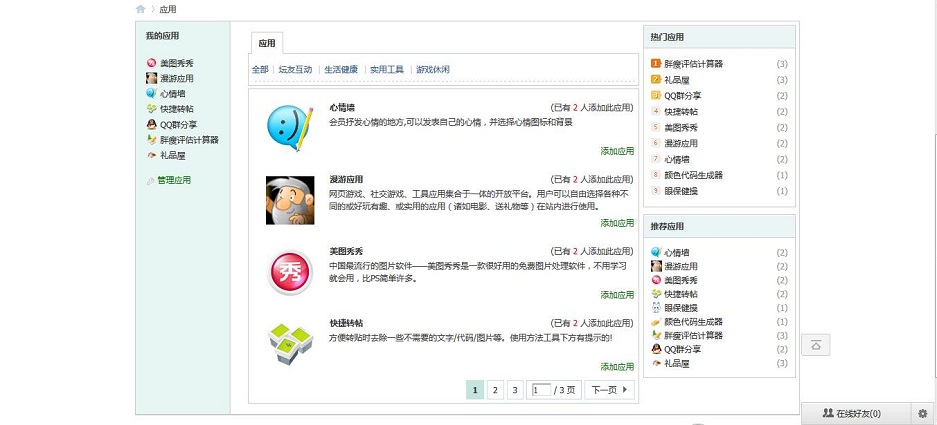Open the large 心情墙 smiley app image
The width and height of the screenshot is (937, 425).
tap(290, 129)
